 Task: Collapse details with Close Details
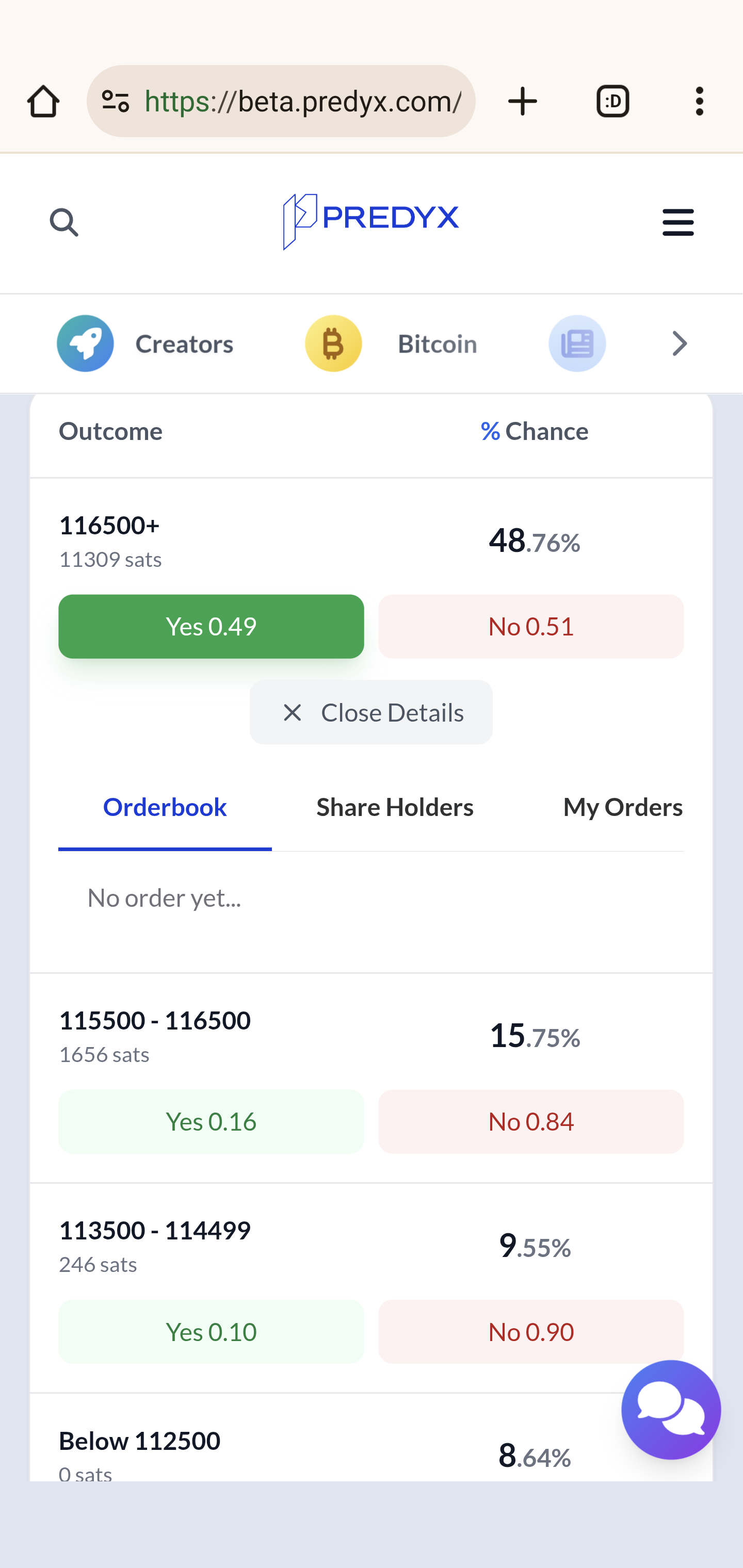(371, 712)
